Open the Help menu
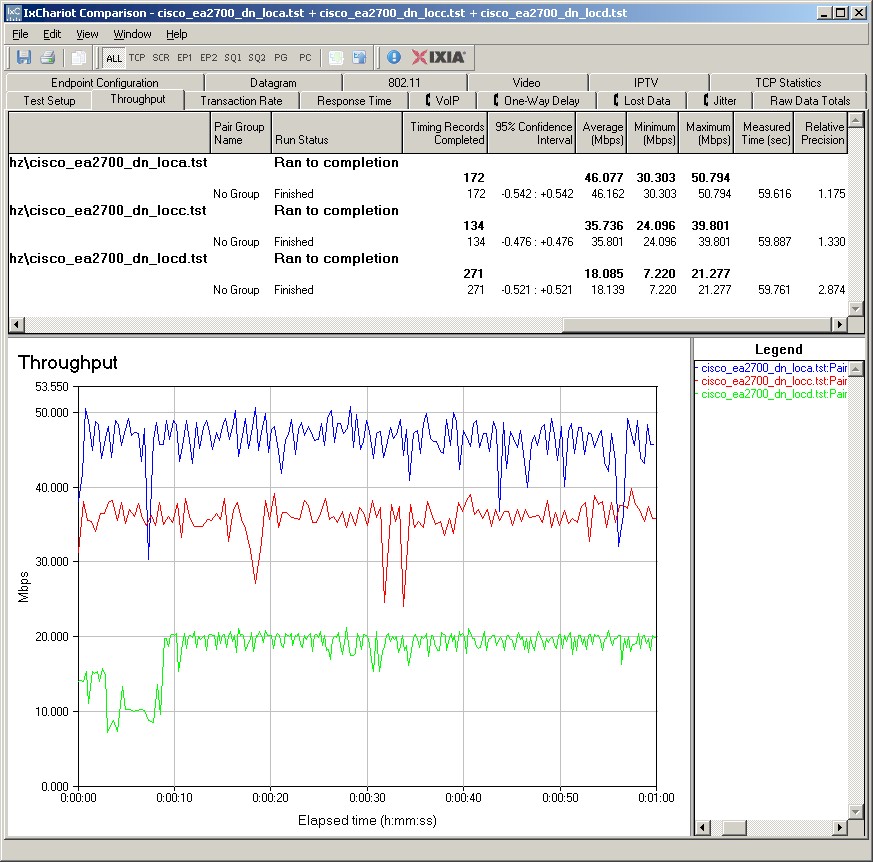 [176, 34]
